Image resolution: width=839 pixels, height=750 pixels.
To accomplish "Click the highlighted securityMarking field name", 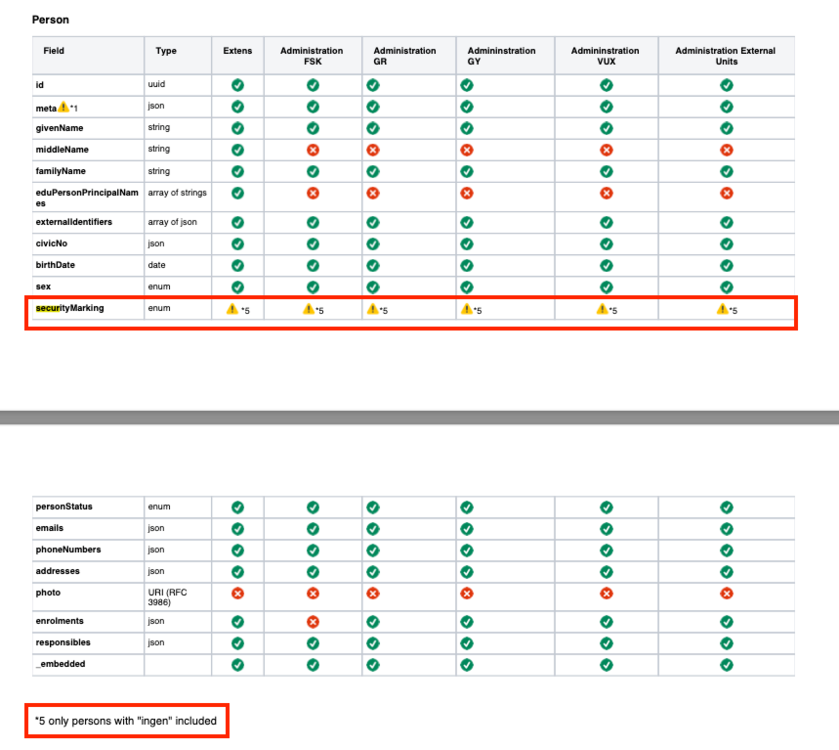I will pos(70,308).
